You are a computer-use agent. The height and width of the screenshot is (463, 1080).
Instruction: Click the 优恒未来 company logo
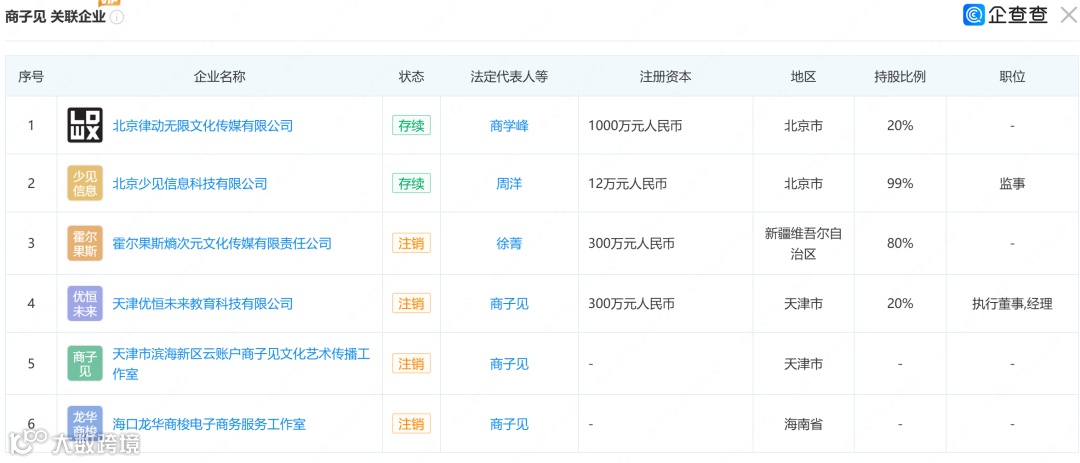(85, 303)
